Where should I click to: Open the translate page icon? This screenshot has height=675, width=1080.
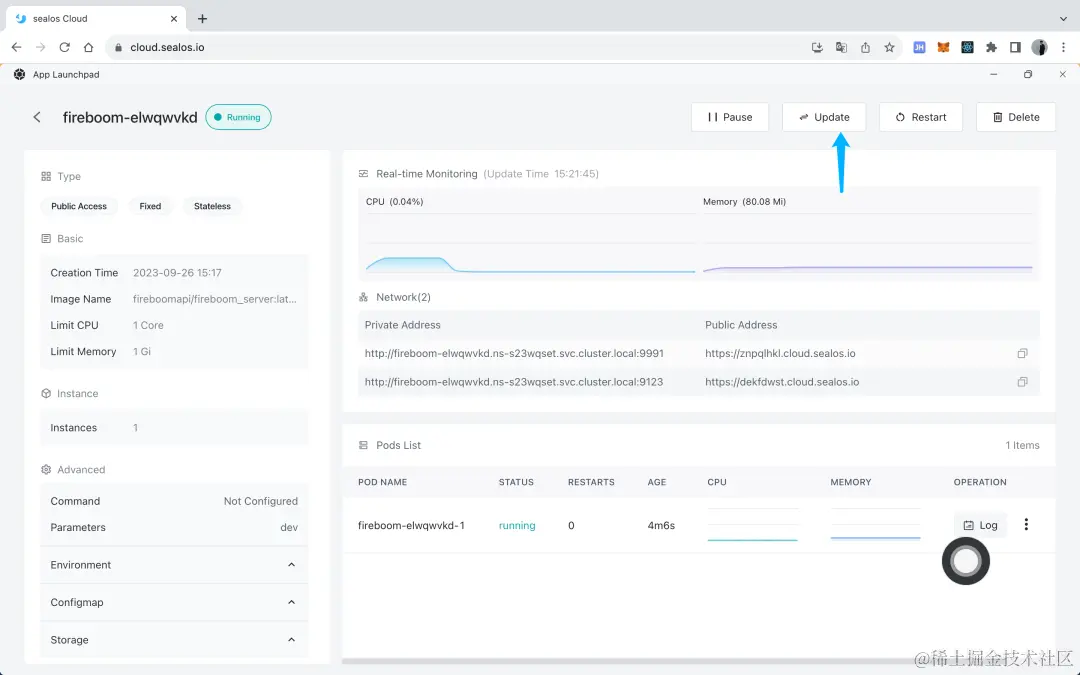[x=841, y=48]
